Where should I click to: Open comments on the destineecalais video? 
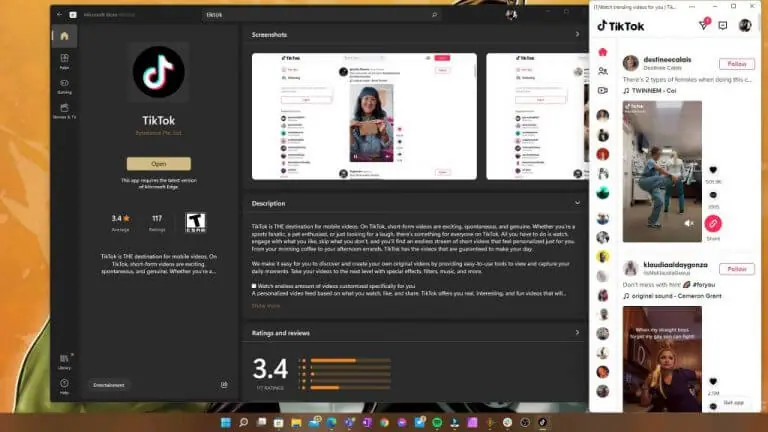pos(713,195)
